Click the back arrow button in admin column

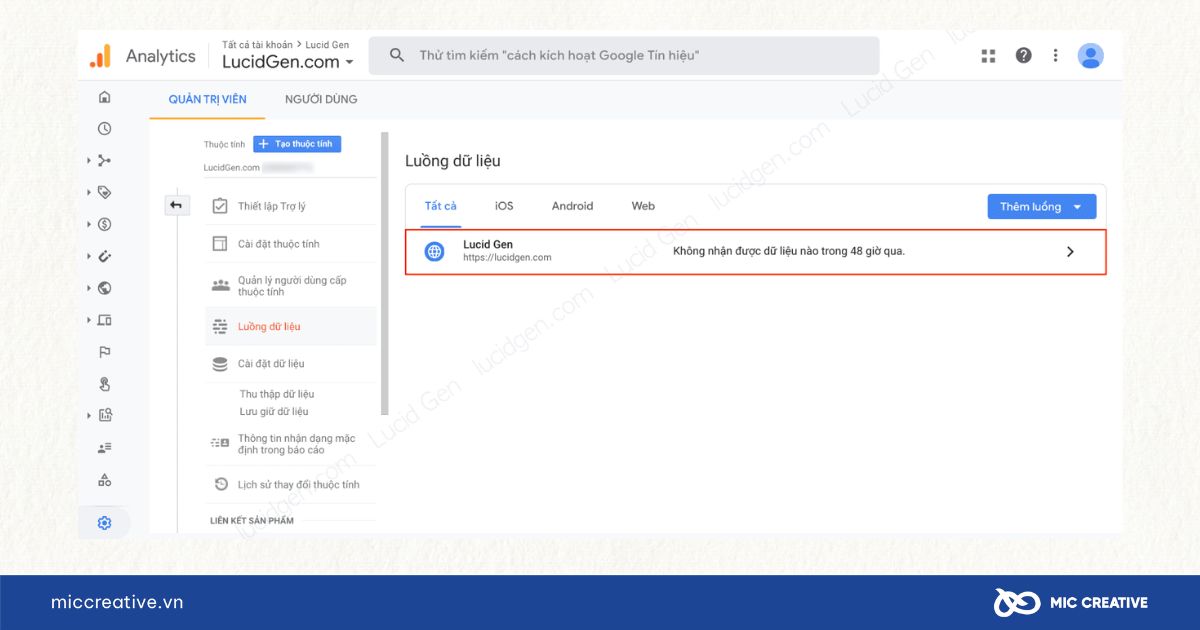[176, 205]
